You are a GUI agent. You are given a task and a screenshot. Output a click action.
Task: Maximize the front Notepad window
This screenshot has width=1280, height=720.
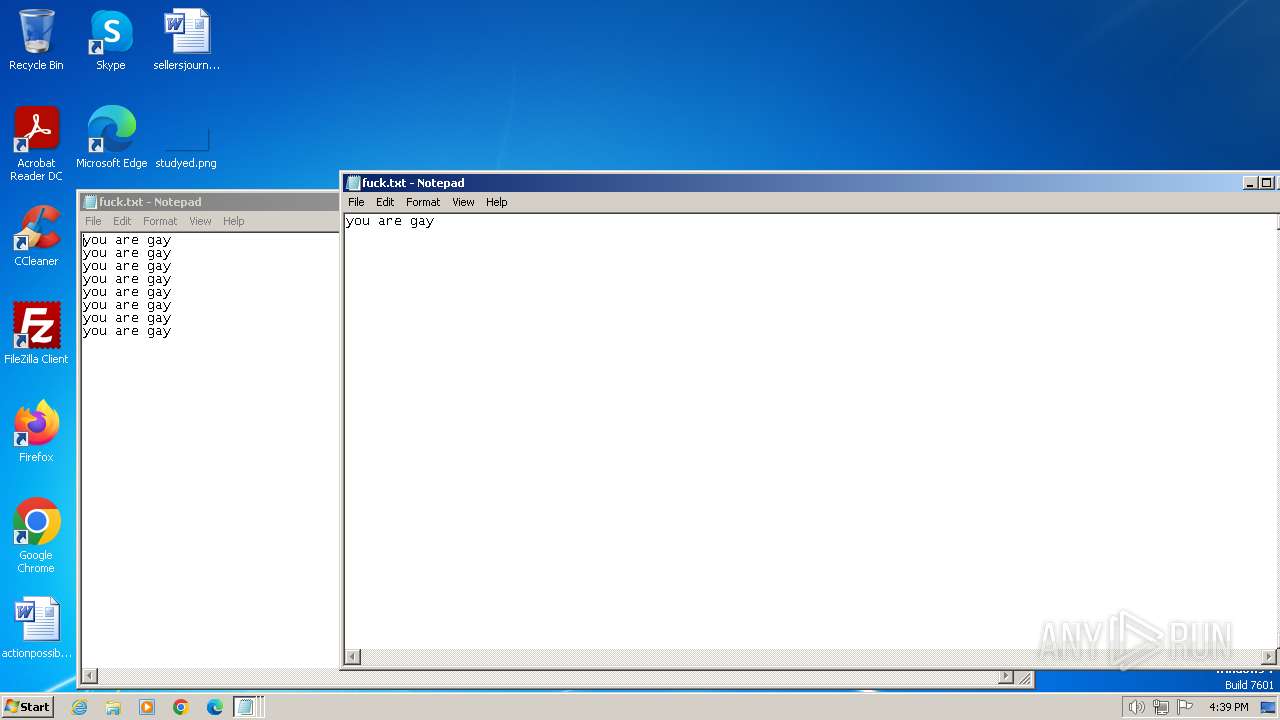(1266, 183)
